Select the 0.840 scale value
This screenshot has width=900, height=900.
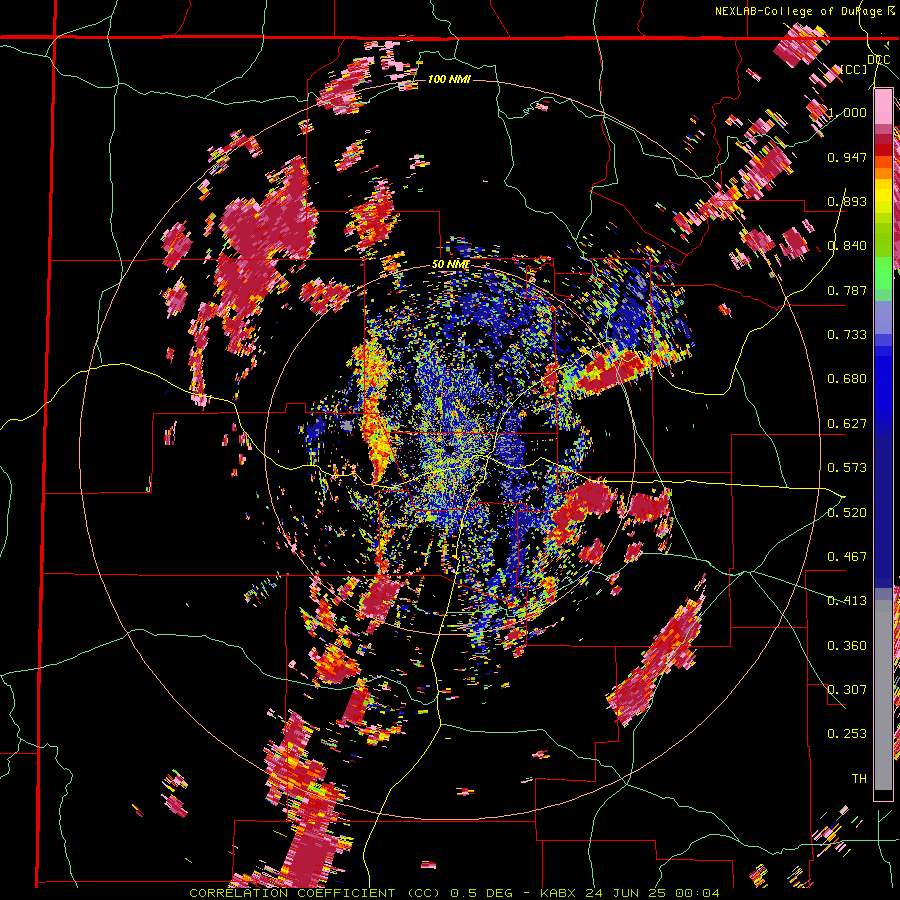847,245
